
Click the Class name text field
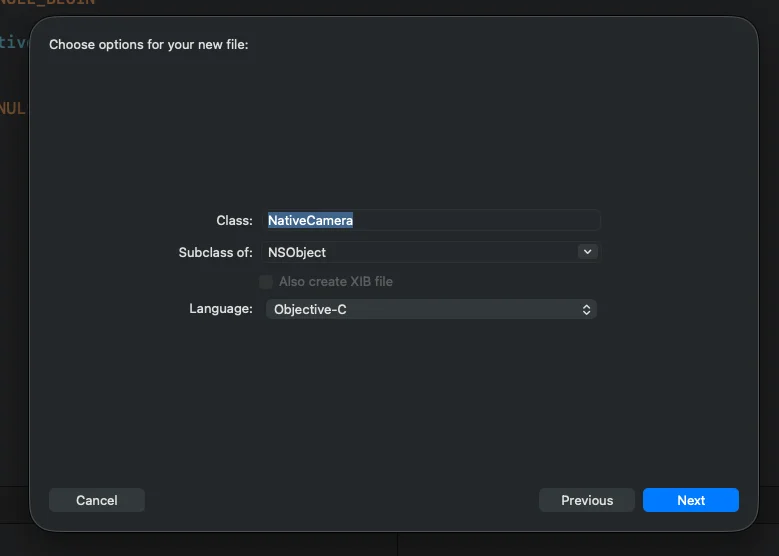click(432, 220)
